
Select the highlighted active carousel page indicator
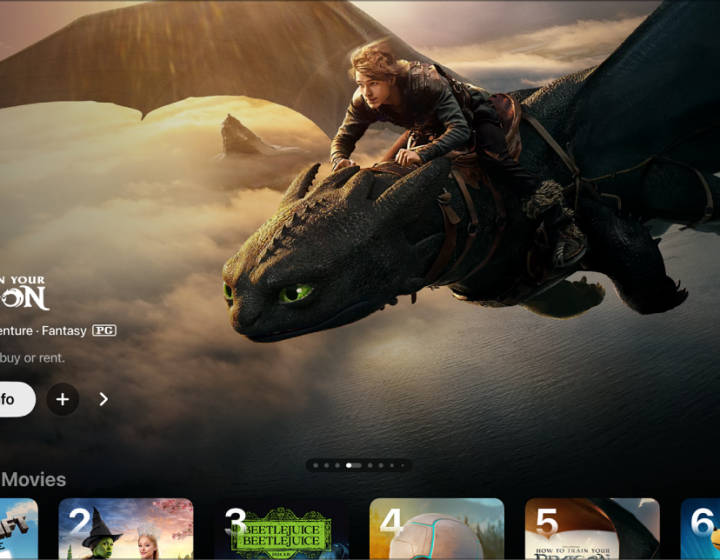pos(353,465)
